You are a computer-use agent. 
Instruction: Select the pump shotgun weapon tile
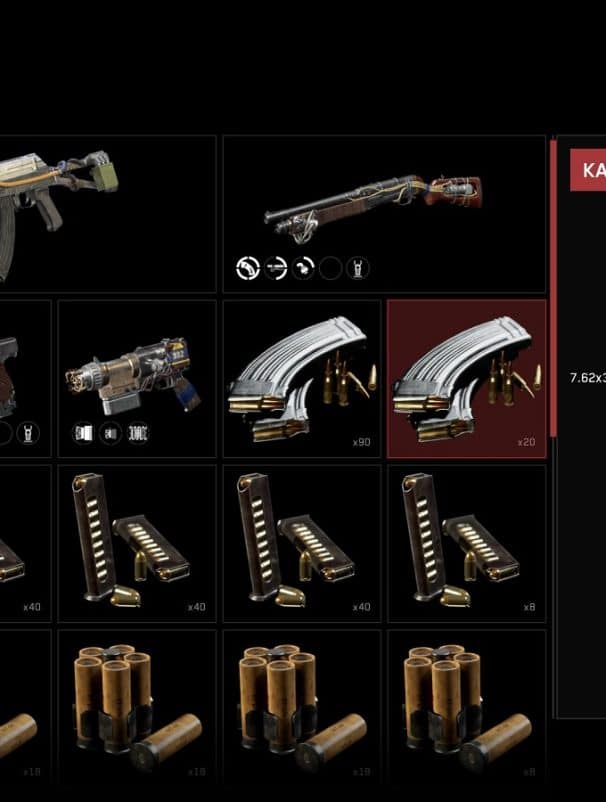click(x=385, y=214)
